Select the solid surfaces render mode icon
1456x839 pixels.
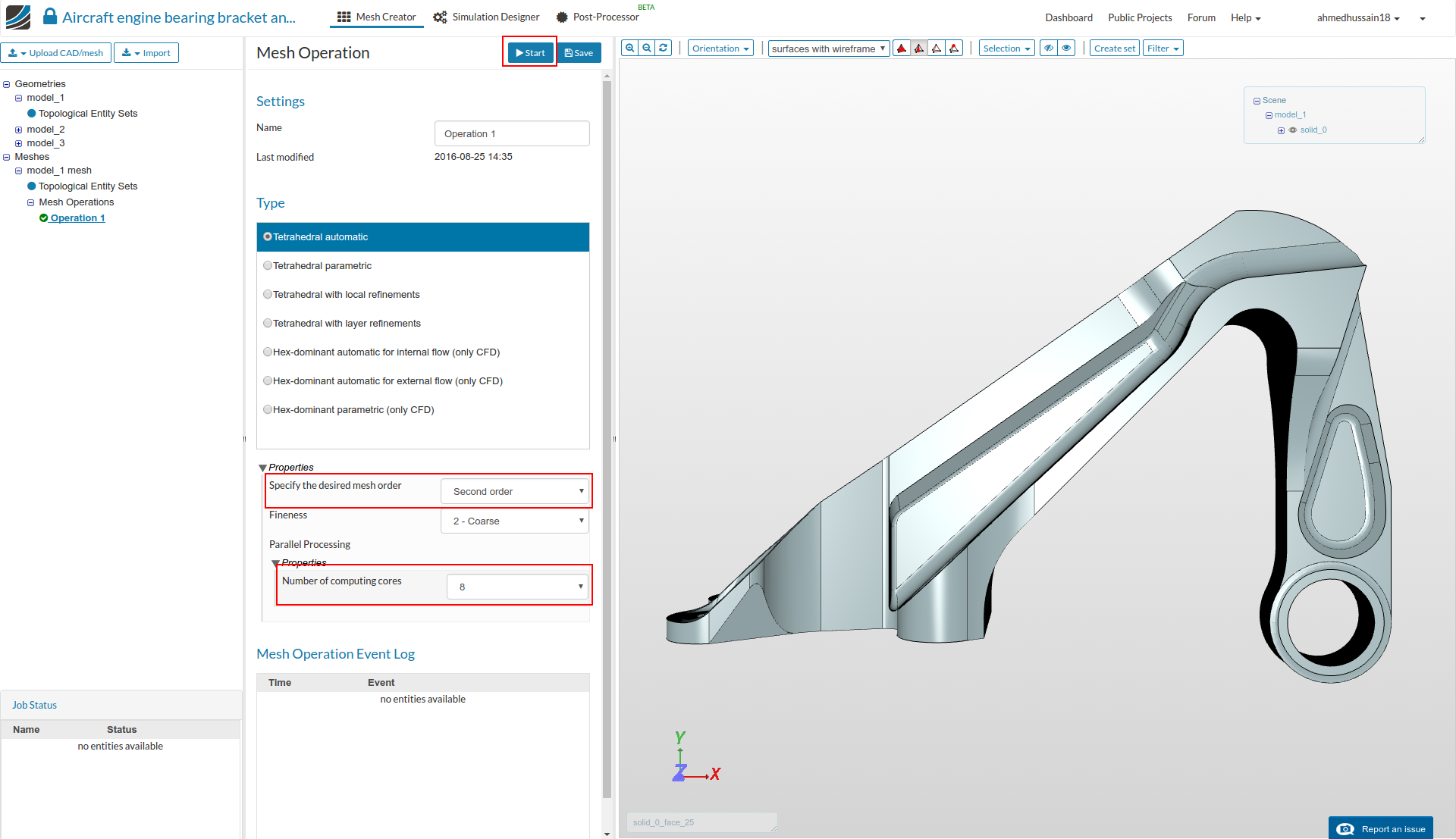click(902, 49)
